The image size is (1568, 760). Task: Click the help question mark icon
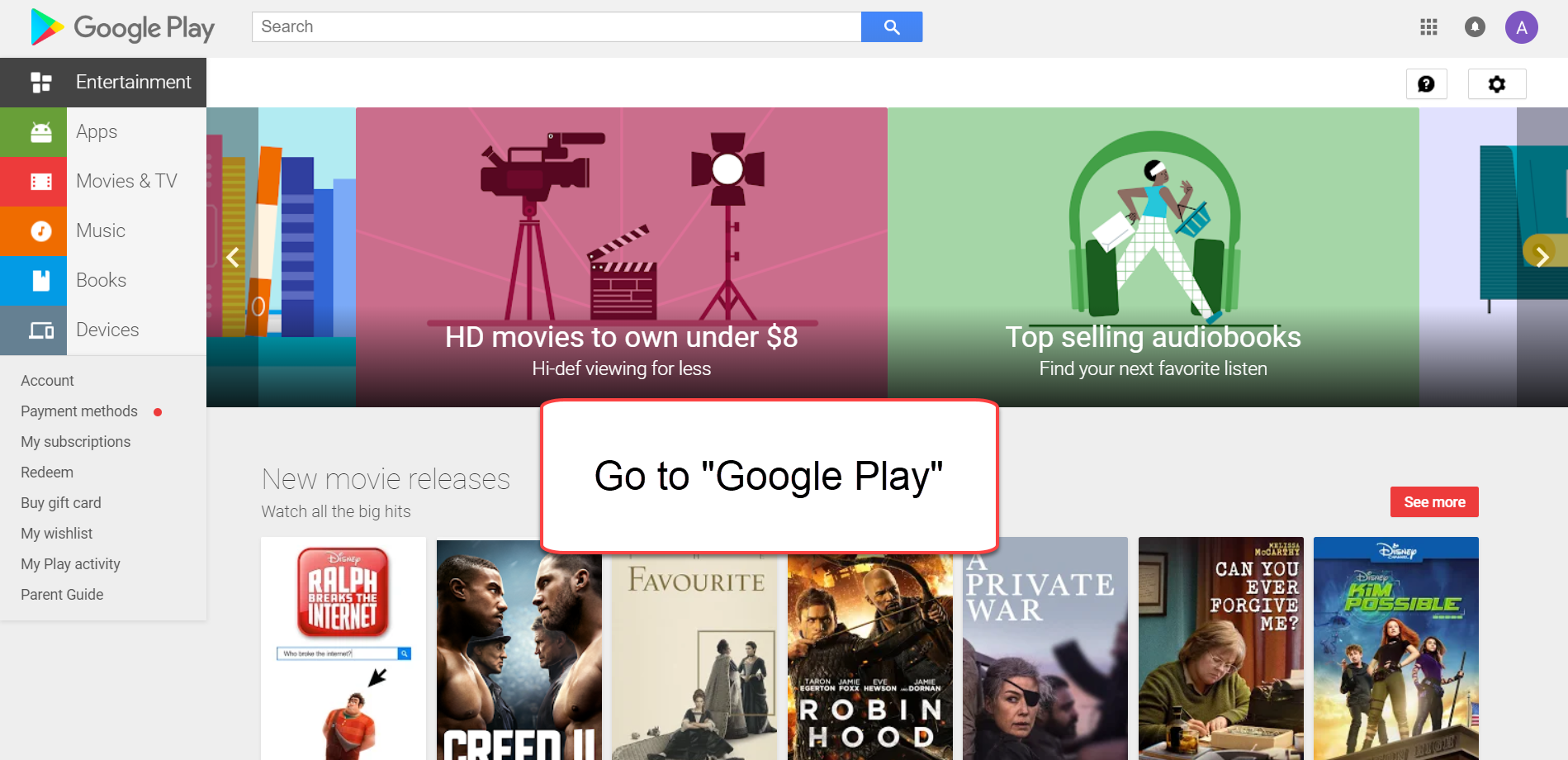pyautogui.click(x=1426, y=83)
